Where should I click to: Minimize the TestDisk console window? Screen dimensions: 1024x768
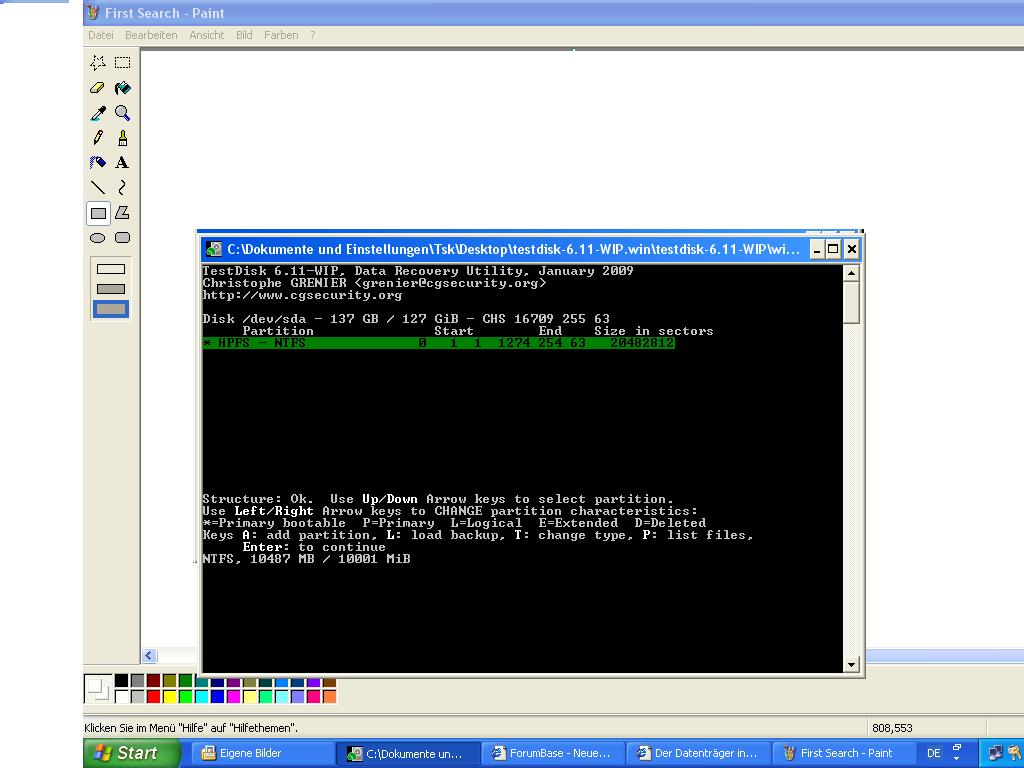(816, 249)
